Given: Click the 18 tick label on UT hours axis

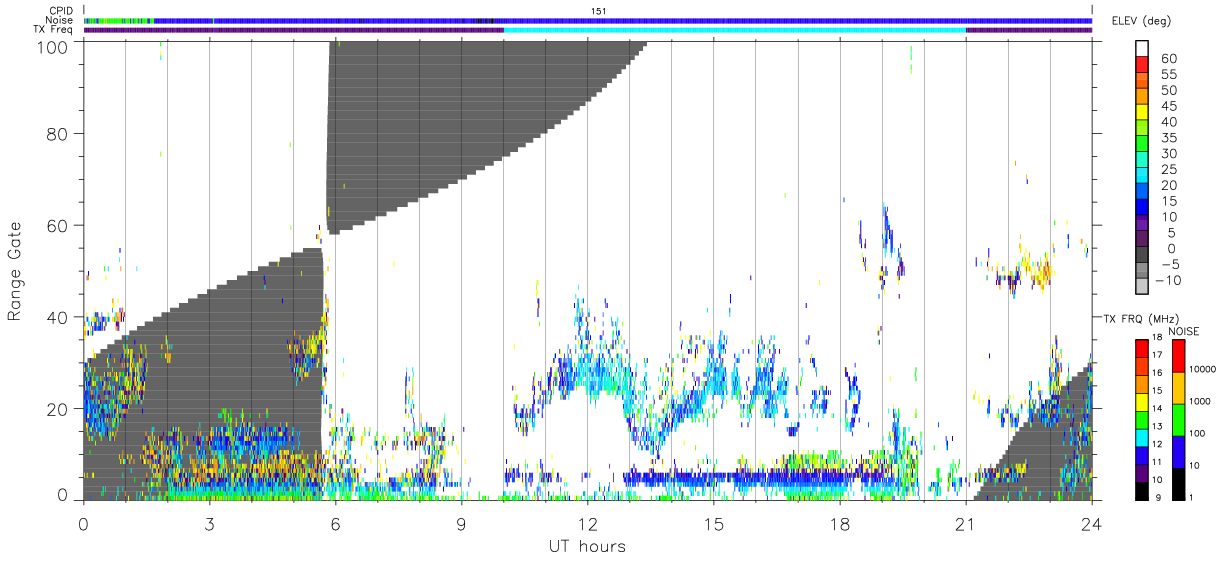Looking at the screenshot, I should 839,522.
